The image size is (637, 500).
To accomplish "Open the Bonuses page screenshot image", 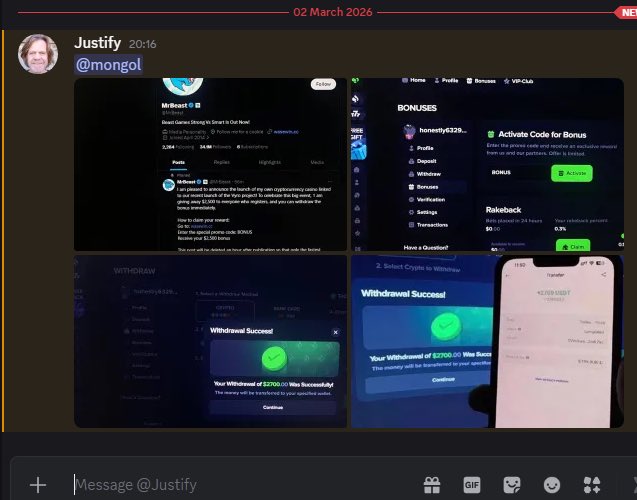I will pyautogui.click(x=488, y=165).
